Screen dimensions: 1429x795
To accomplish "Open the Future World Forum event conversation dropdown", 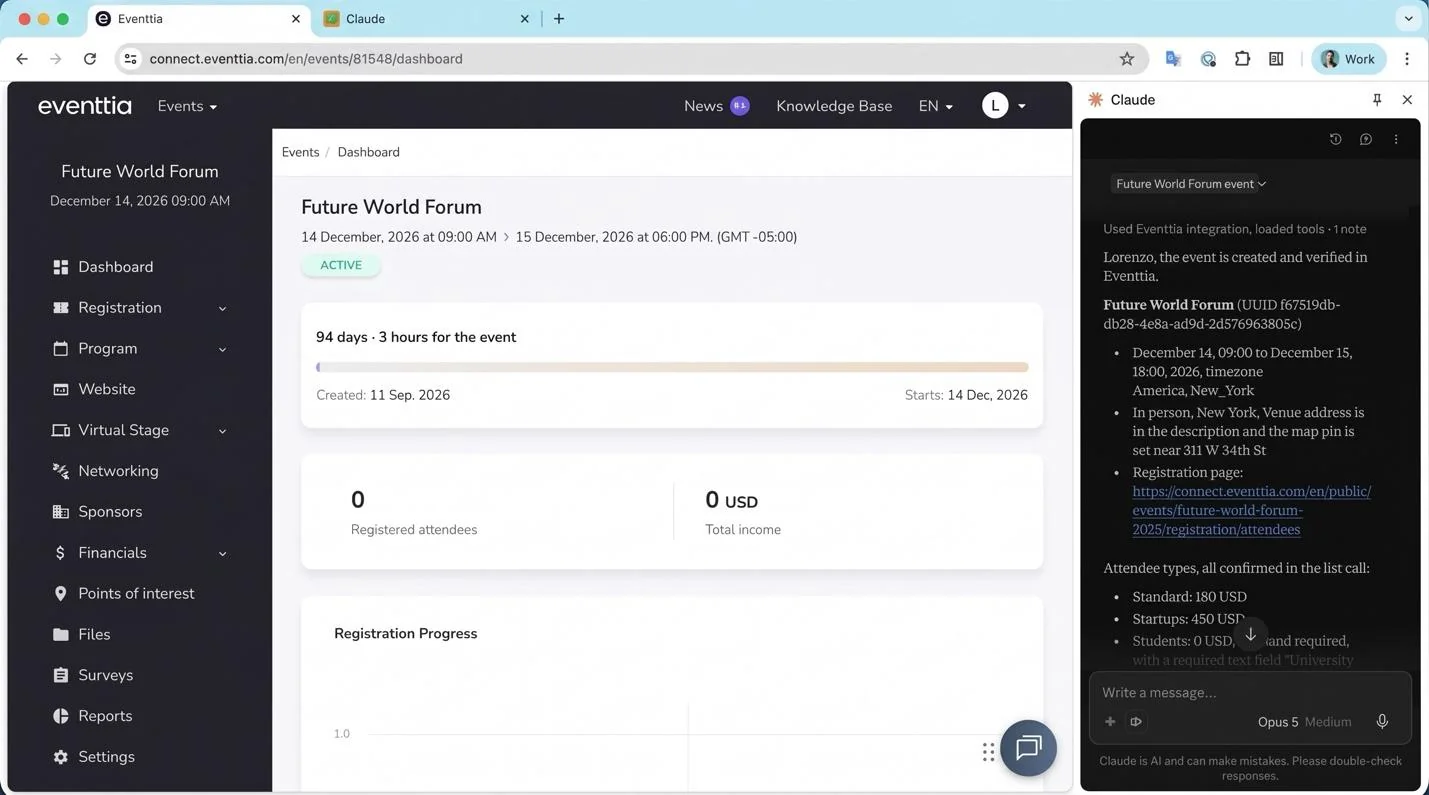I will pyautogui.click(x=1190, y=184).
